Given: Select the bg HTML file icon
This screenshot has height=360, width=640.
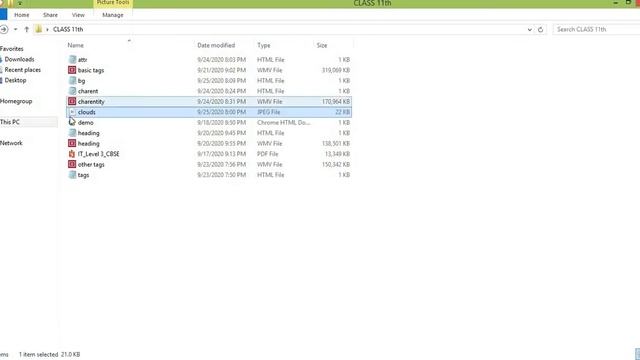Looking at the screenshot, I should [72, 80].
